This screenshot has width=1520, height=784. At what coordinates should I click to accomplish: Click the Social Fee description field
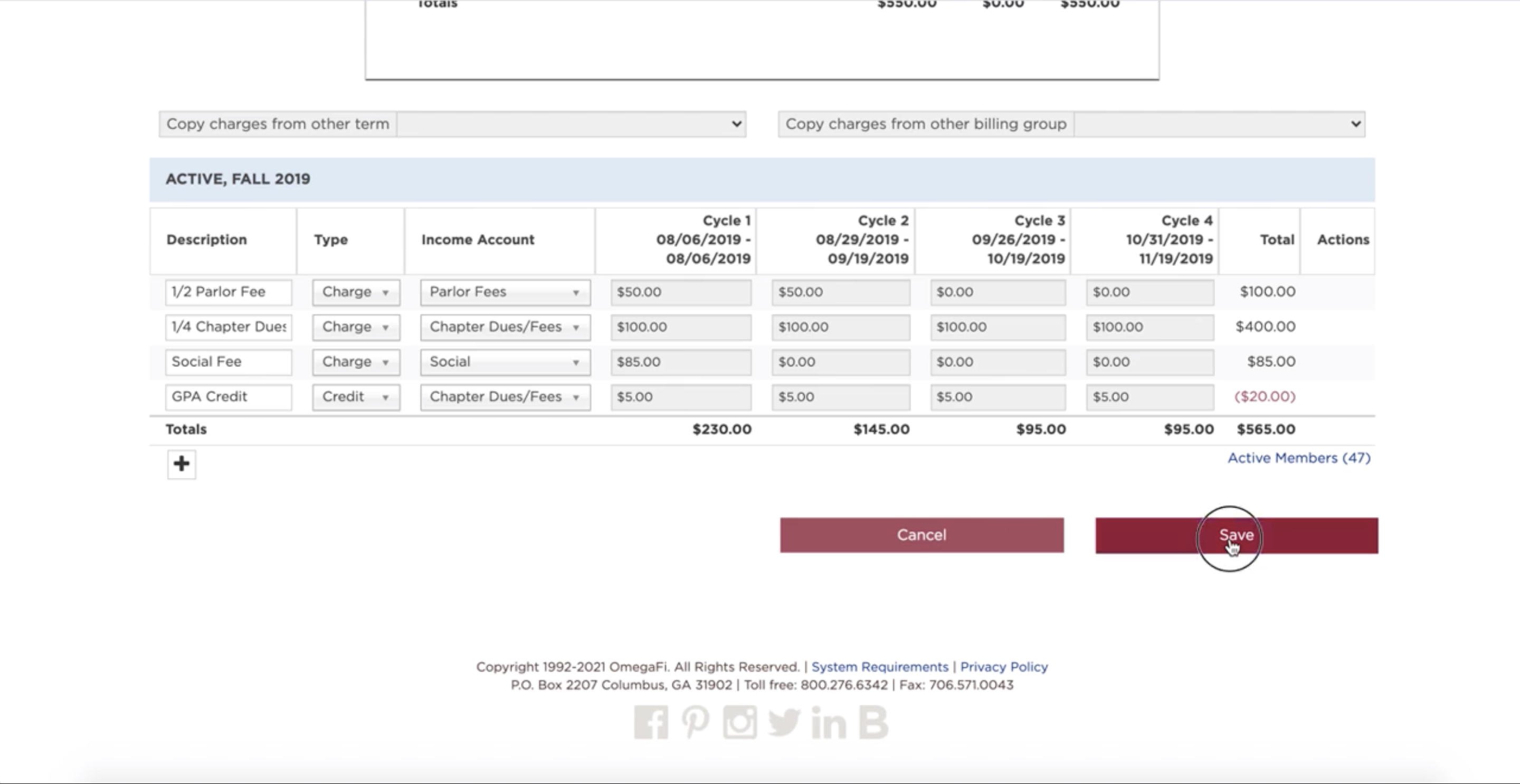point(229,362)
